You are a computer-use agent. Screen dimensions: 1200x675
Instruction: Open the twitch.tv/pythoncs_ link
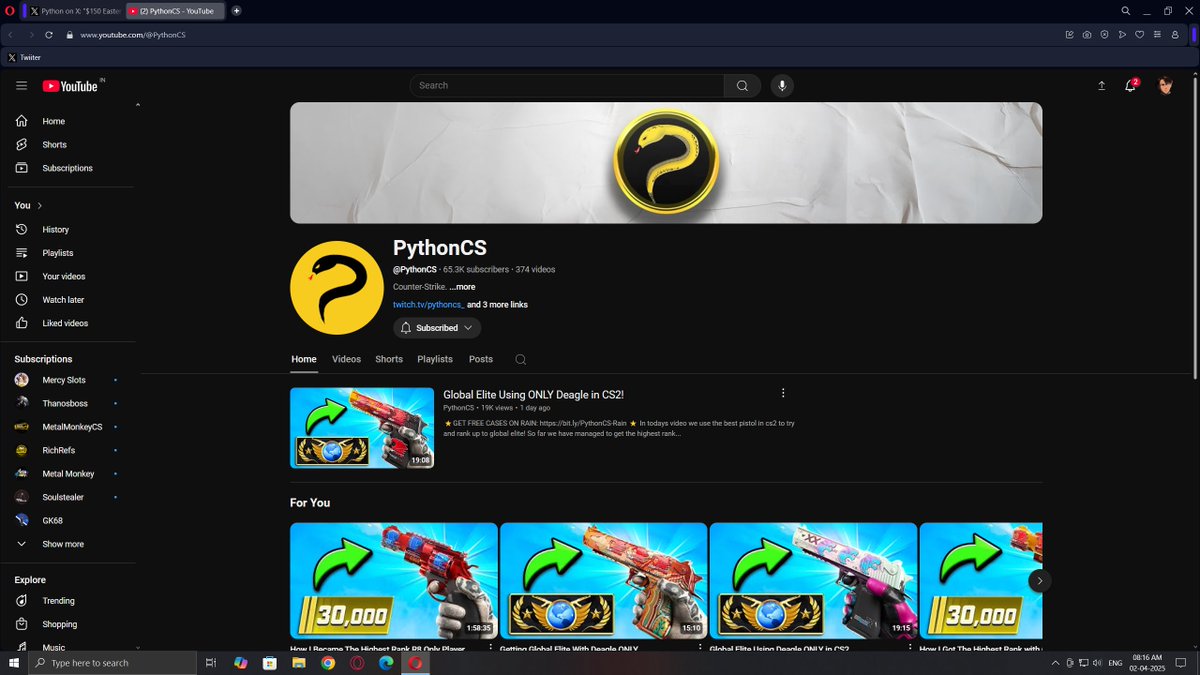click(428, 304)
